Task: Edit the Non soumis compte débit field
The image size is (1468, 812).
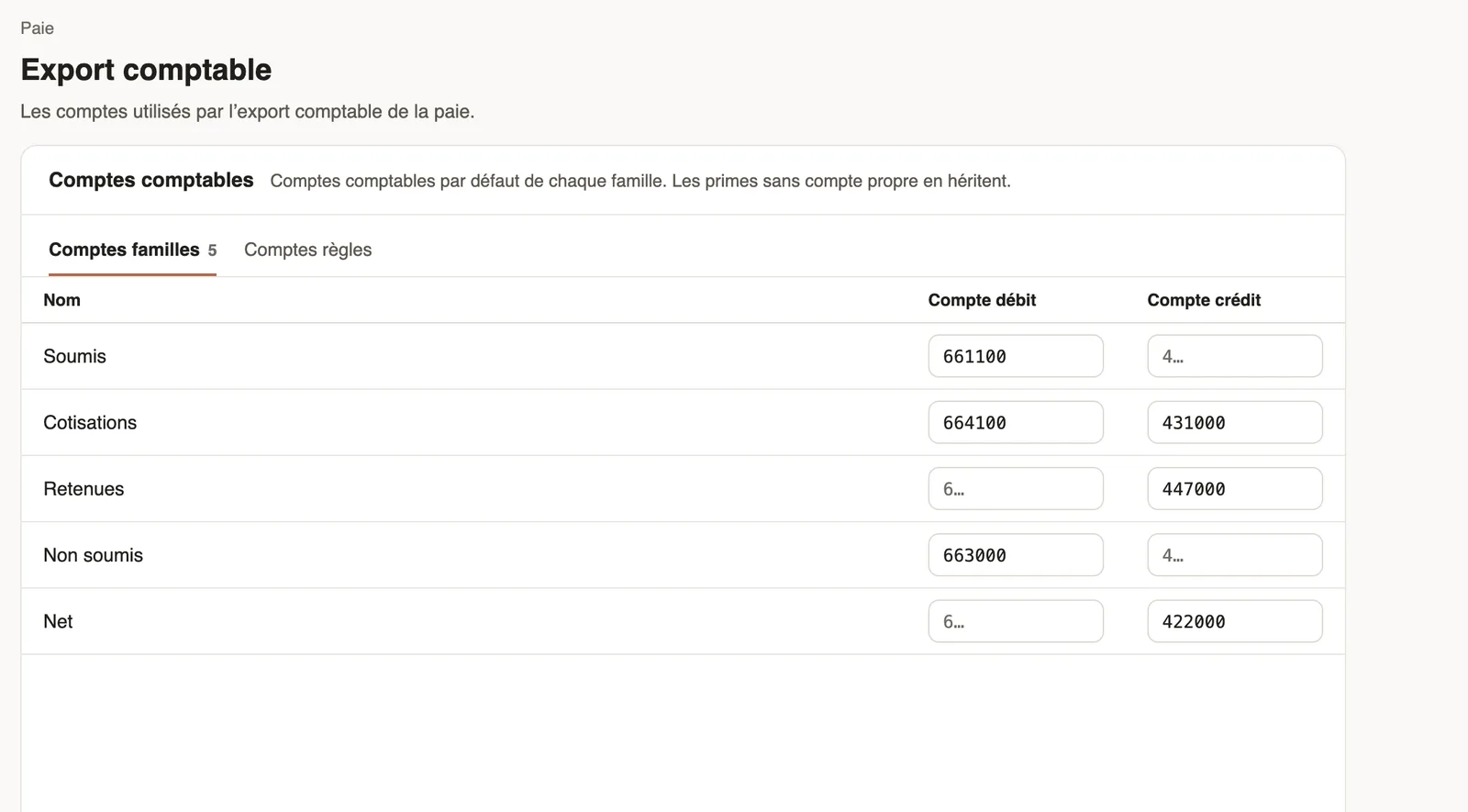Action: coord(1016,555)
